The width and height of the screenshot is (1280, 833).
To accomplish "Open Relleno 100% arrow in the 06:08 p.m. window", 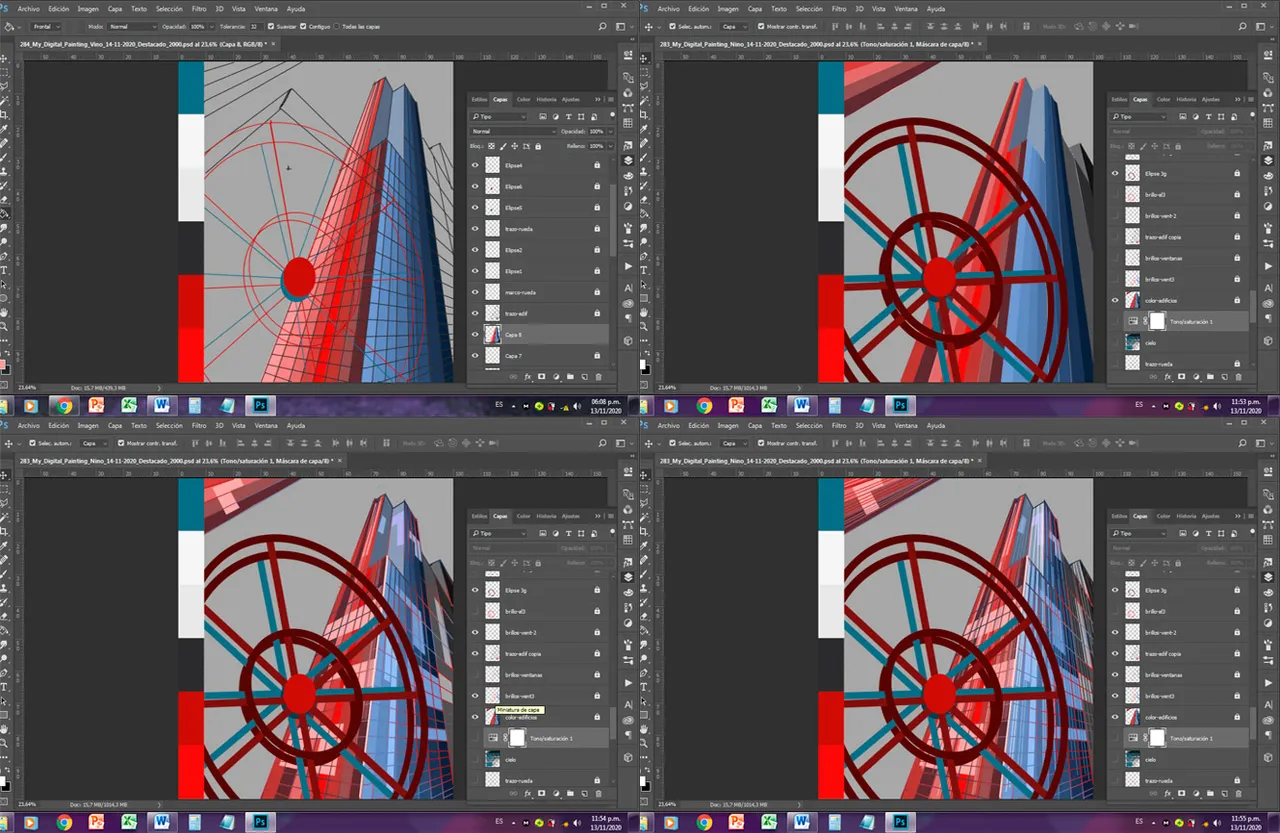I will [x=611, y=146].
